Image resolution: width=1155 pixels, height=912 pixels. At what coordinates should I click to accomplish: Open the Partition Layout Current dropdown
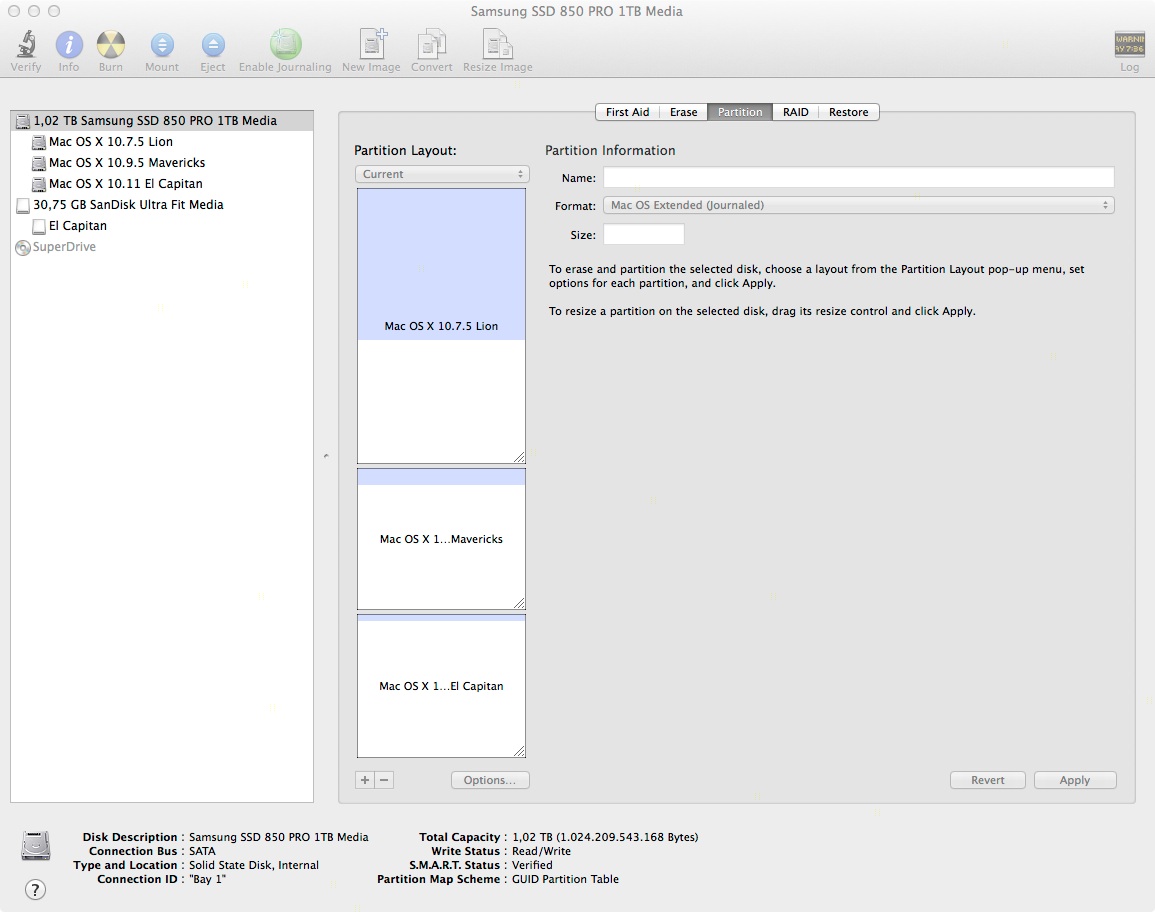click(x=442, y=174)
